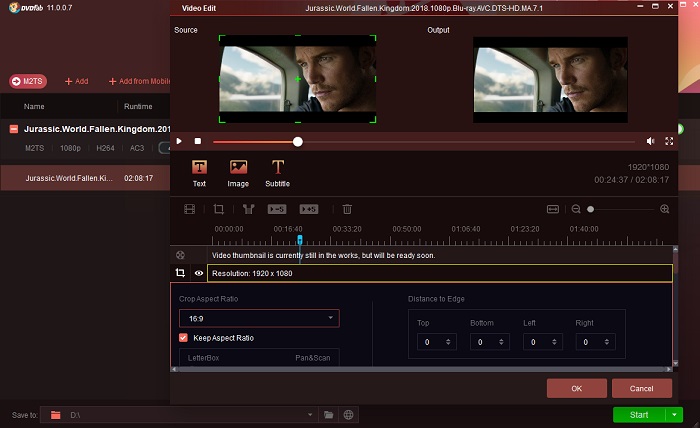Click the DVDFab logo icon
Screen dimensions: 700x428
click(14, 7)
